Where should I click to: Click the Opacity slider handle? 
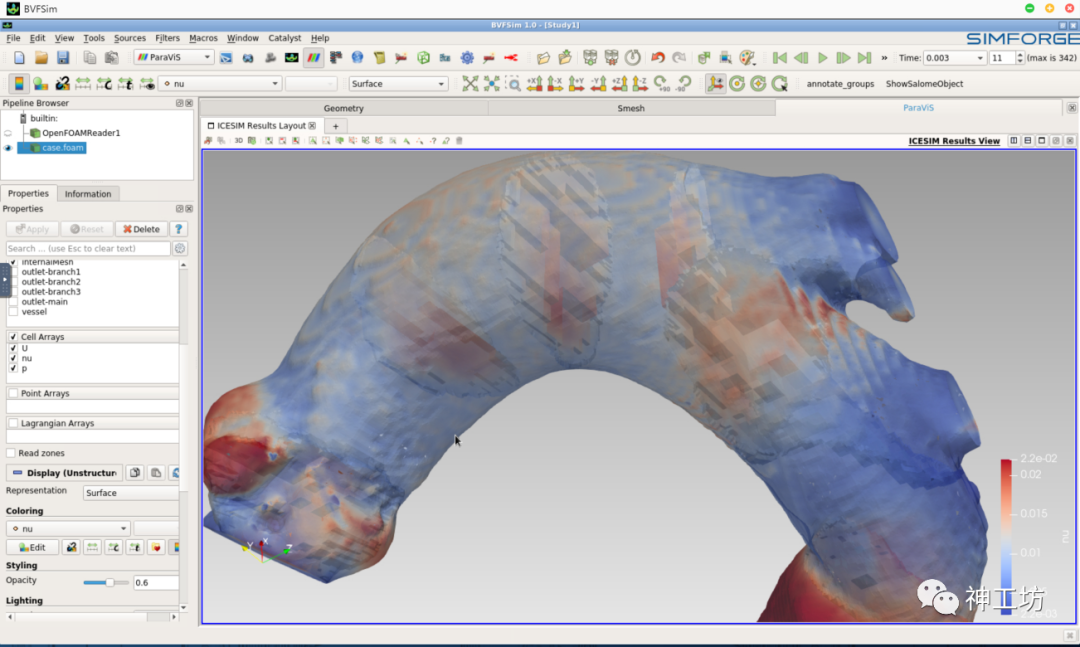tap(110, 583)
